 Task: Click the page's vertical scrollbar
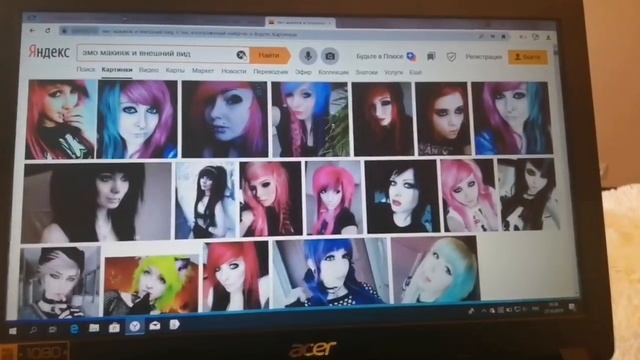pyautogui.click(x=555, y=51)
